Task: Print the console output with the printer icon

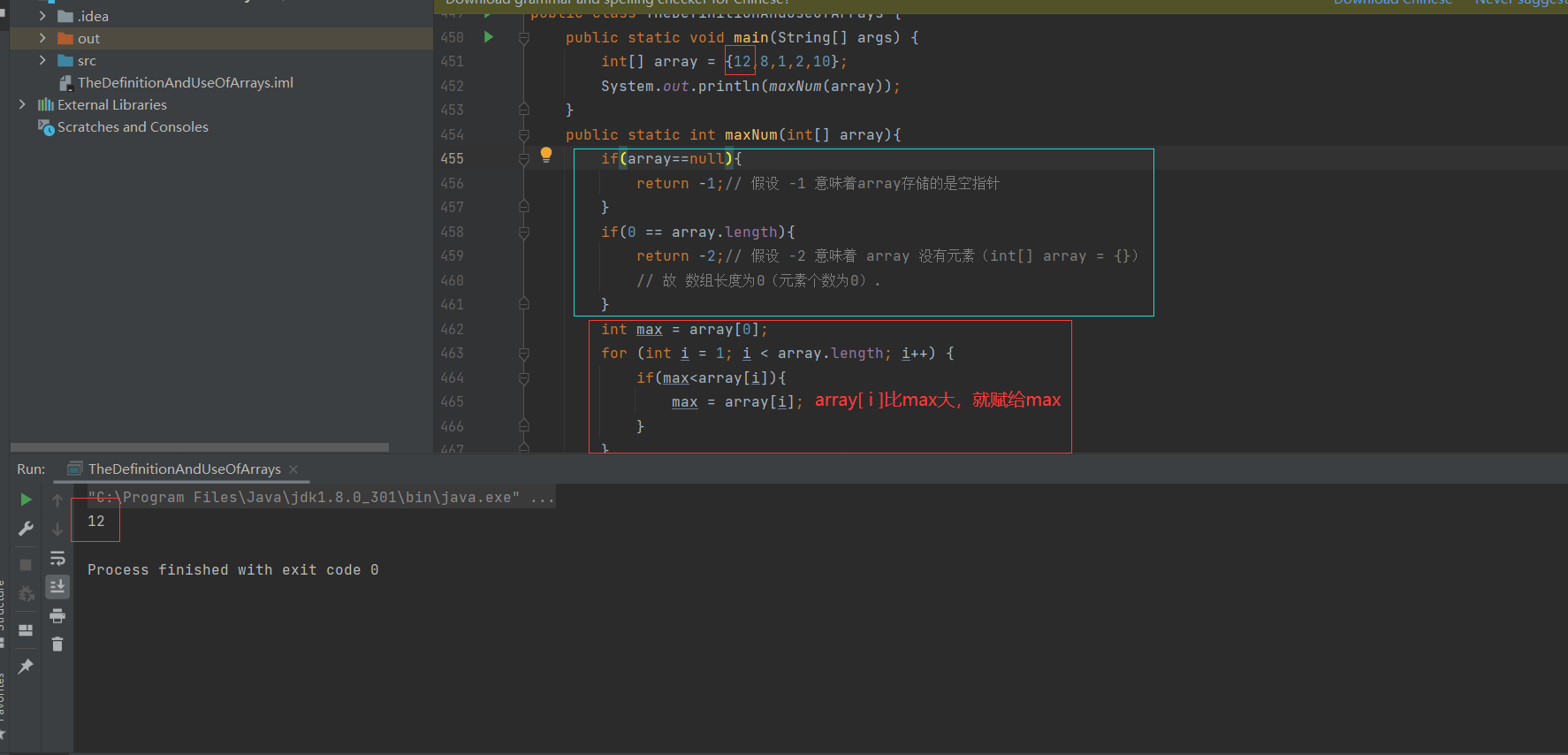Action: coord(57,615)
